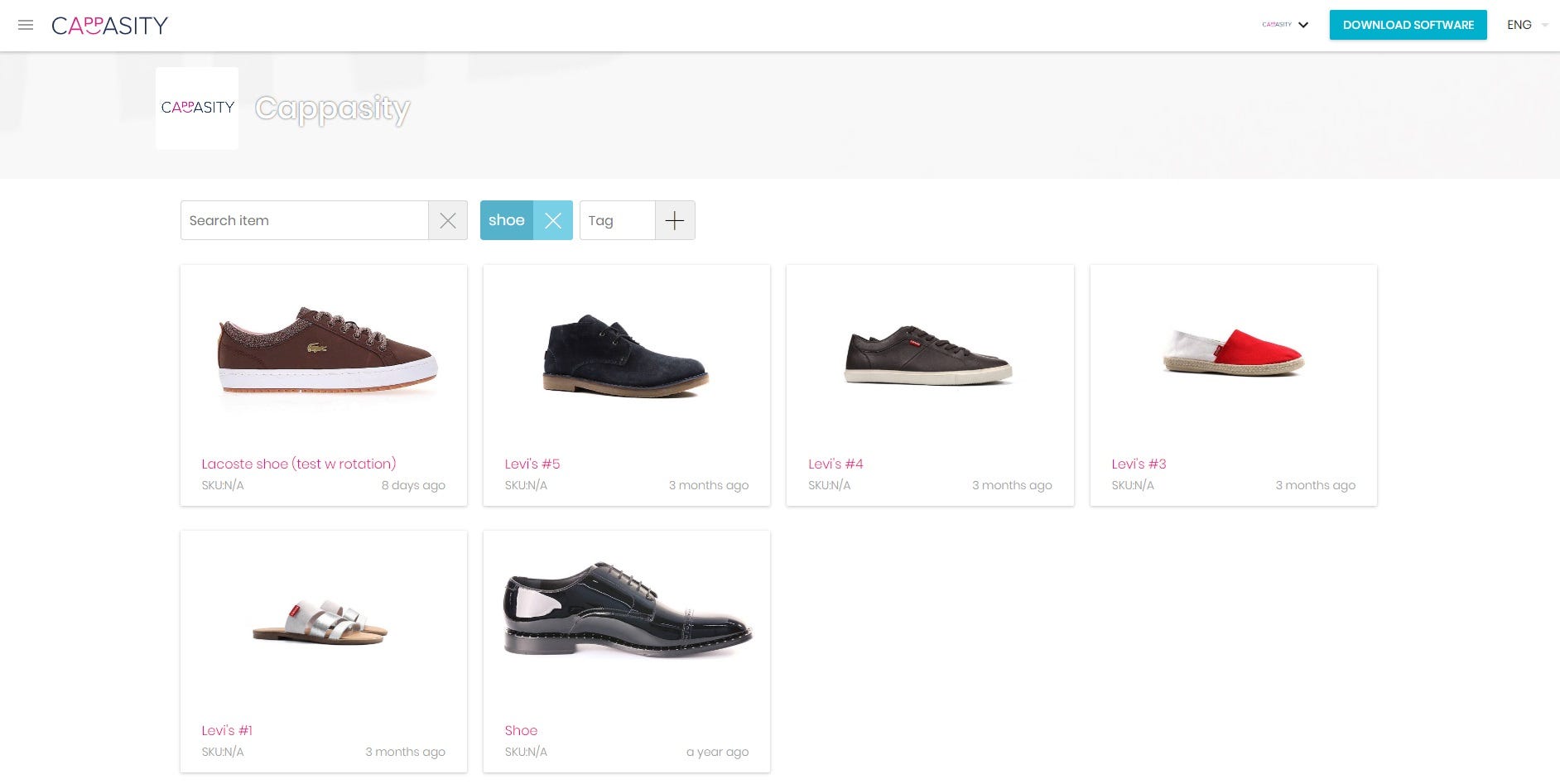
Task: Add a tag with plus icon
Action: point(675,220)
